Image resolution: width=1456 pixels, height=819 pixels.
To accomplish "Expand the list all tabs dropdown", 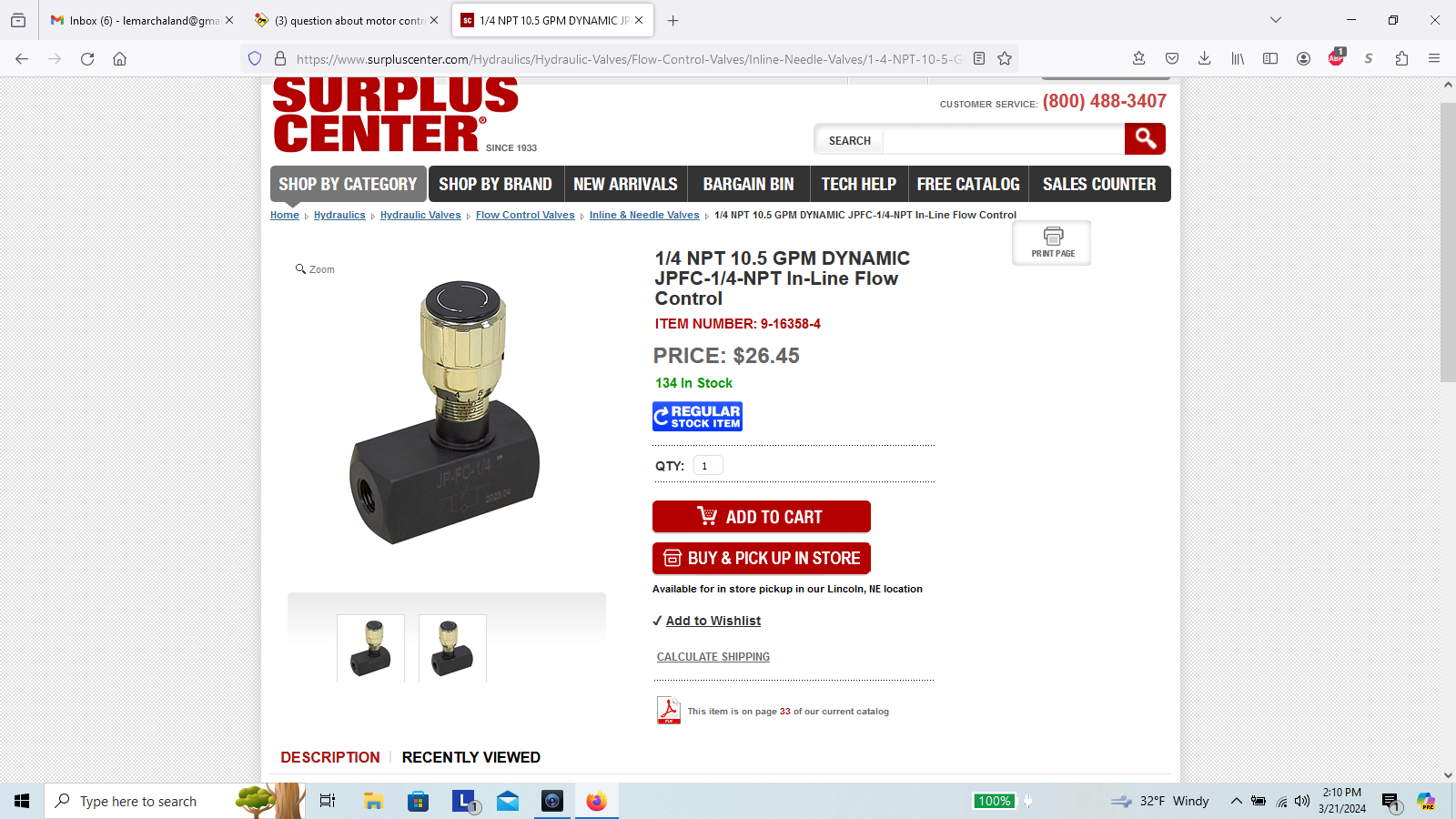I will point(1276,20).
